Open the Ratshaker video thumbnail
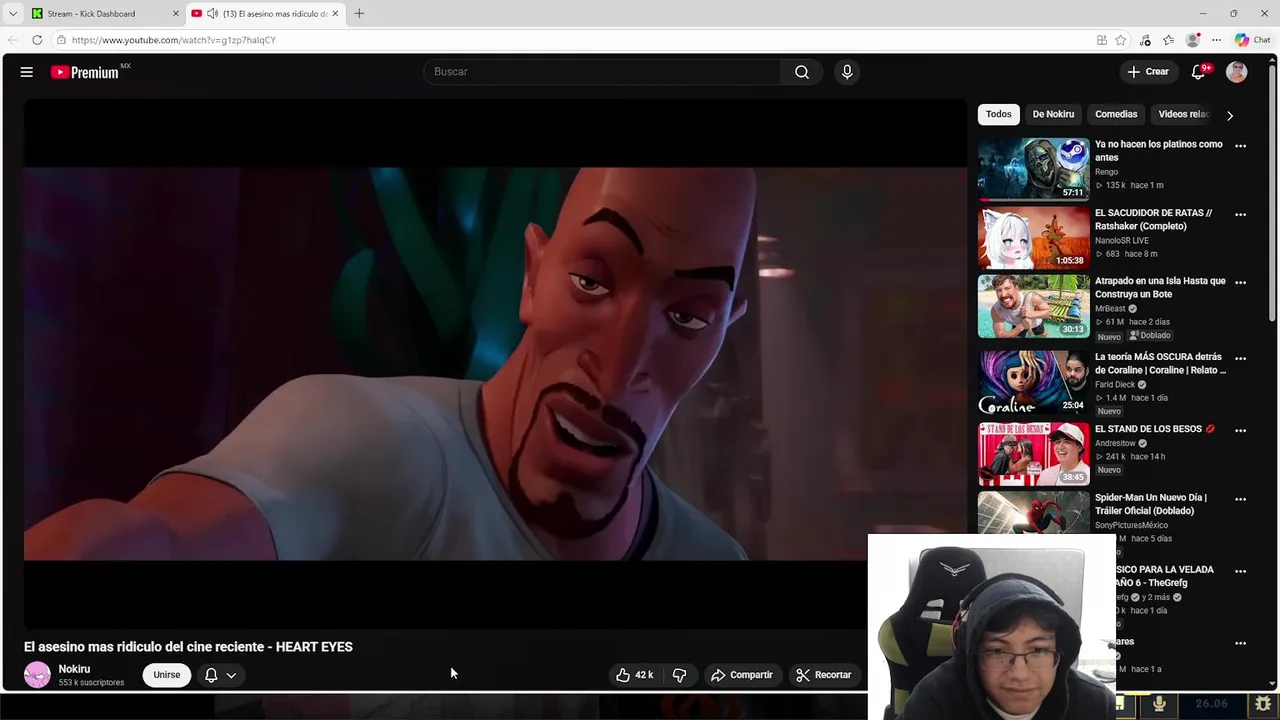This screenshot has height=720, width=1280. point(1033,238)
